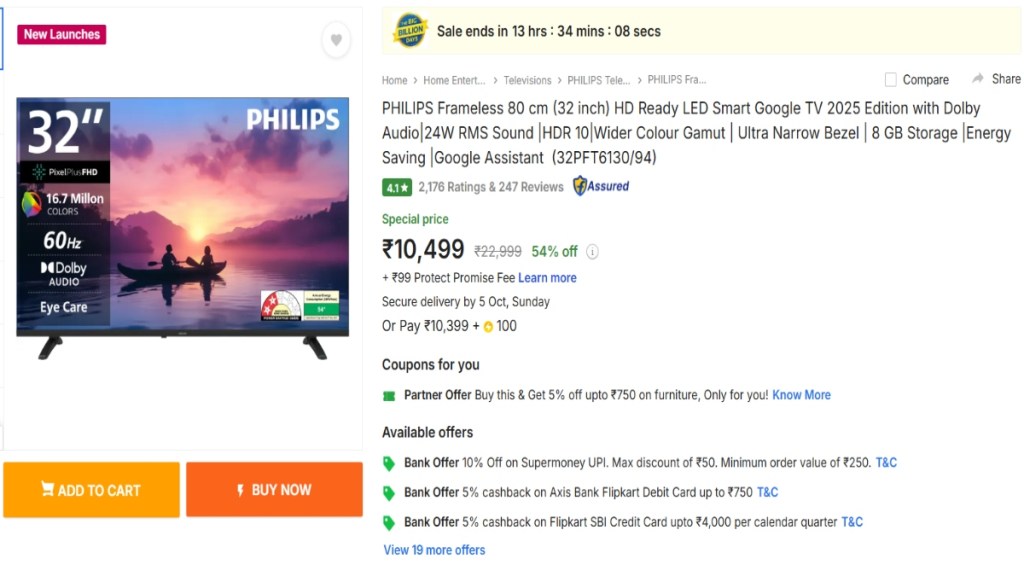Click the Flipkart Assured badge
The width and height of the screenshot is (1024, 576).
(601, 186)
